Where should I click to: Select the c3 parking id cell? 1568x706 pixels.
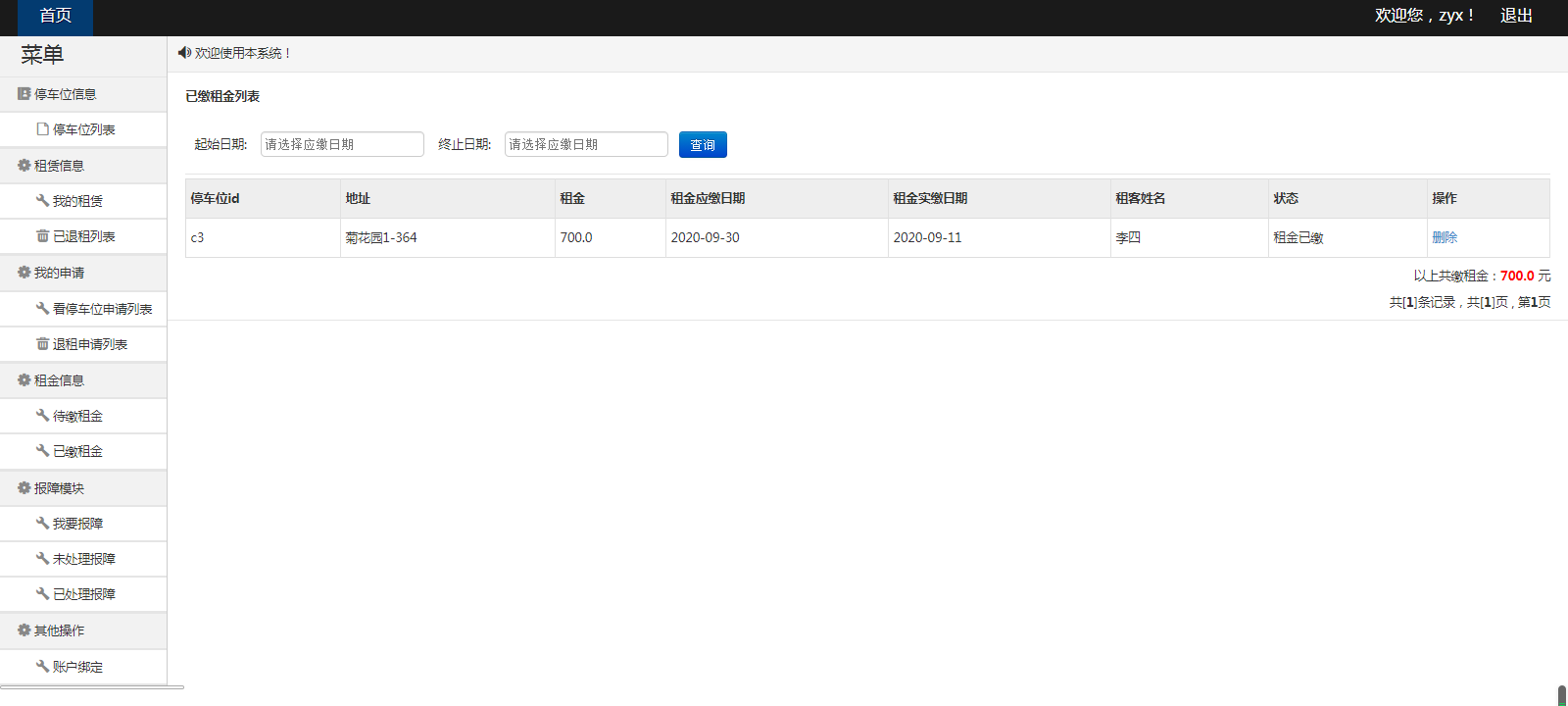tap(263, 237)
